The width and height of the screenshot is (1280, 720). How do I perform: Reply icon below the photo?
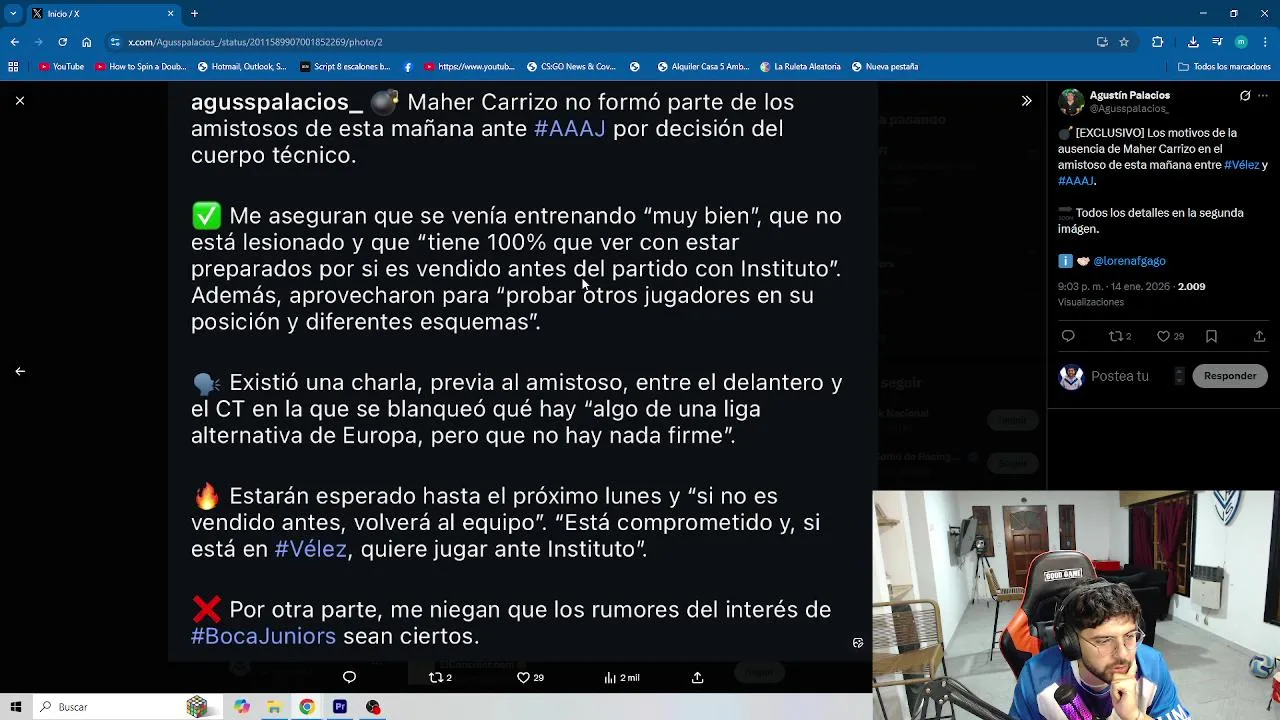click(x=349, y=678)
